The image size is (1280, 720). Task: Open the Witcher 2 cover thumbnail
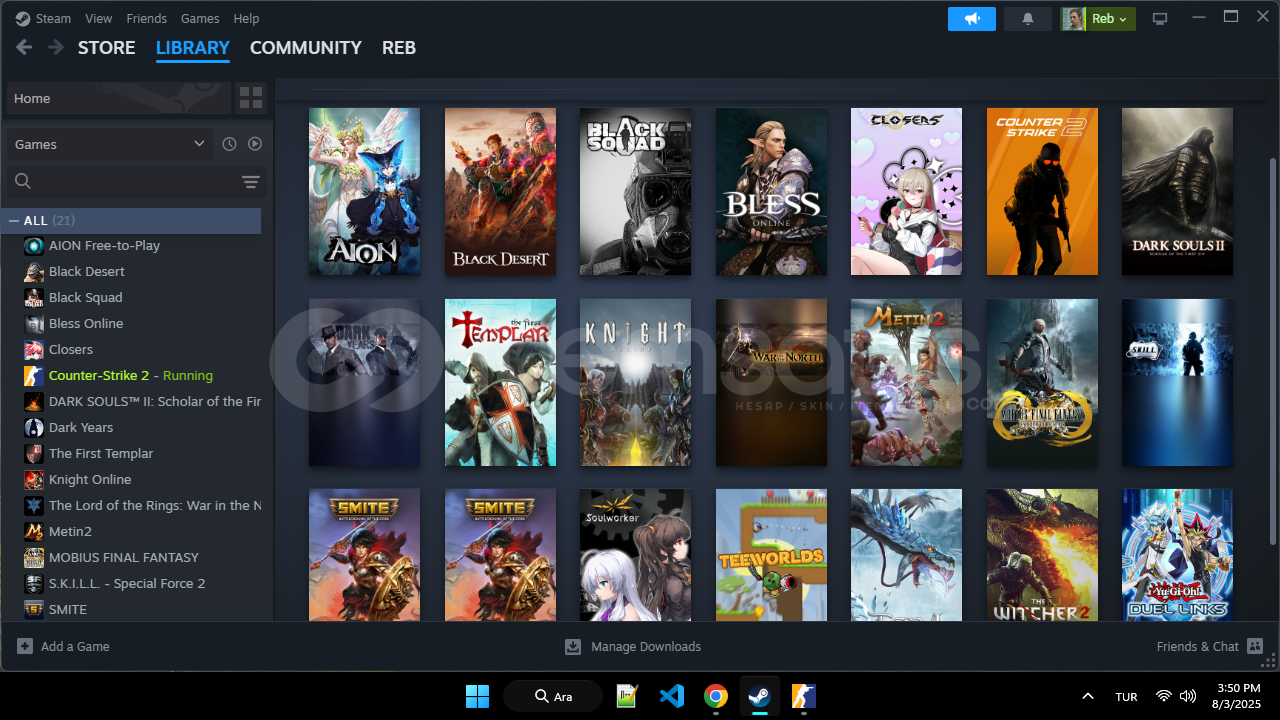(1042, 555)
